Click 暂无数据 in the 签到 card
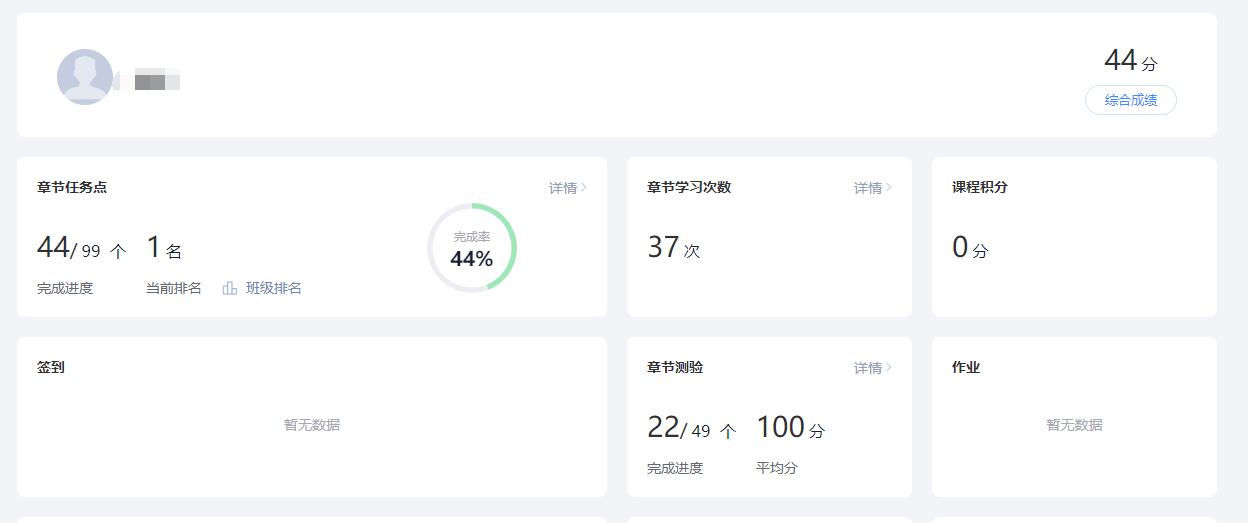This screenshot has height=523, width=1248. point(311,425)
